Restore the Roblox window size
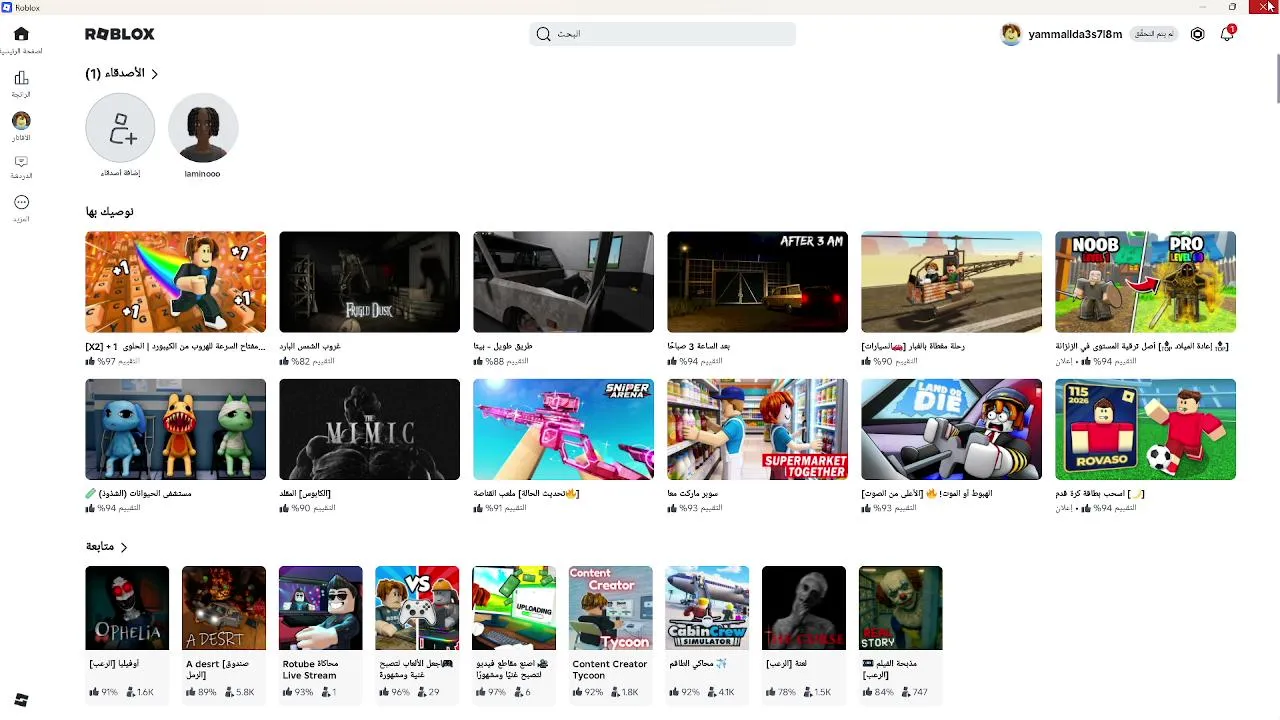Screen dimensions: 1280x720 (x=1232, y=7)
